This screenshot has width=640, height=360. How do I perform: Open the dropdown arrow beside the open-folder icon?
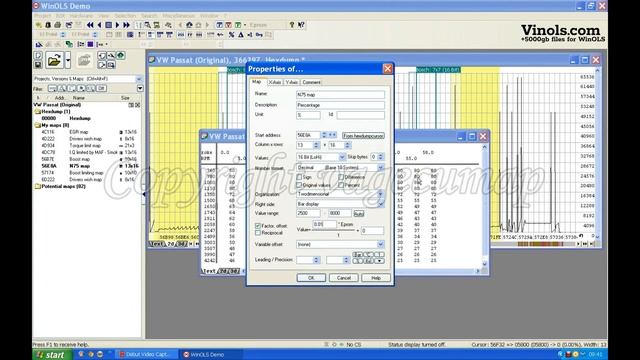(x=68, y=61)
